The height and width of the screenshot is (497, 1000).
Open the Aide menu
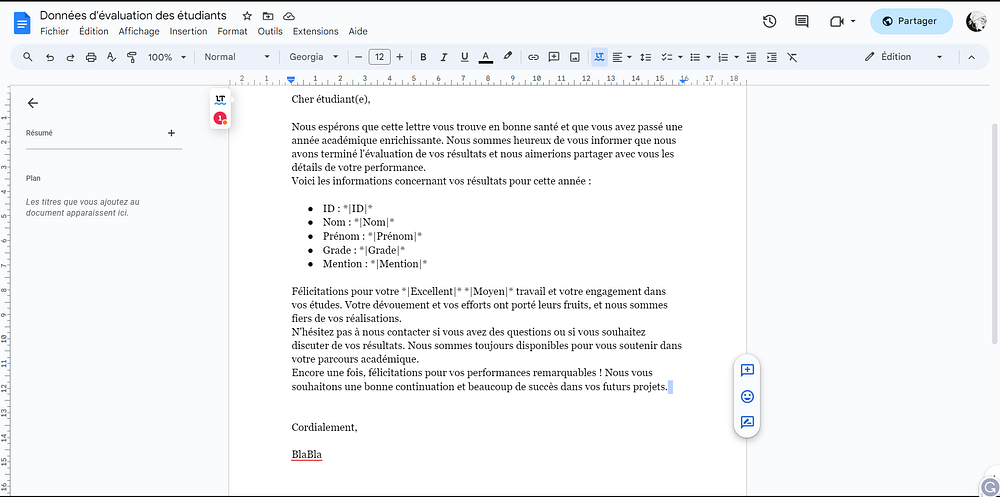pos(358,31)
